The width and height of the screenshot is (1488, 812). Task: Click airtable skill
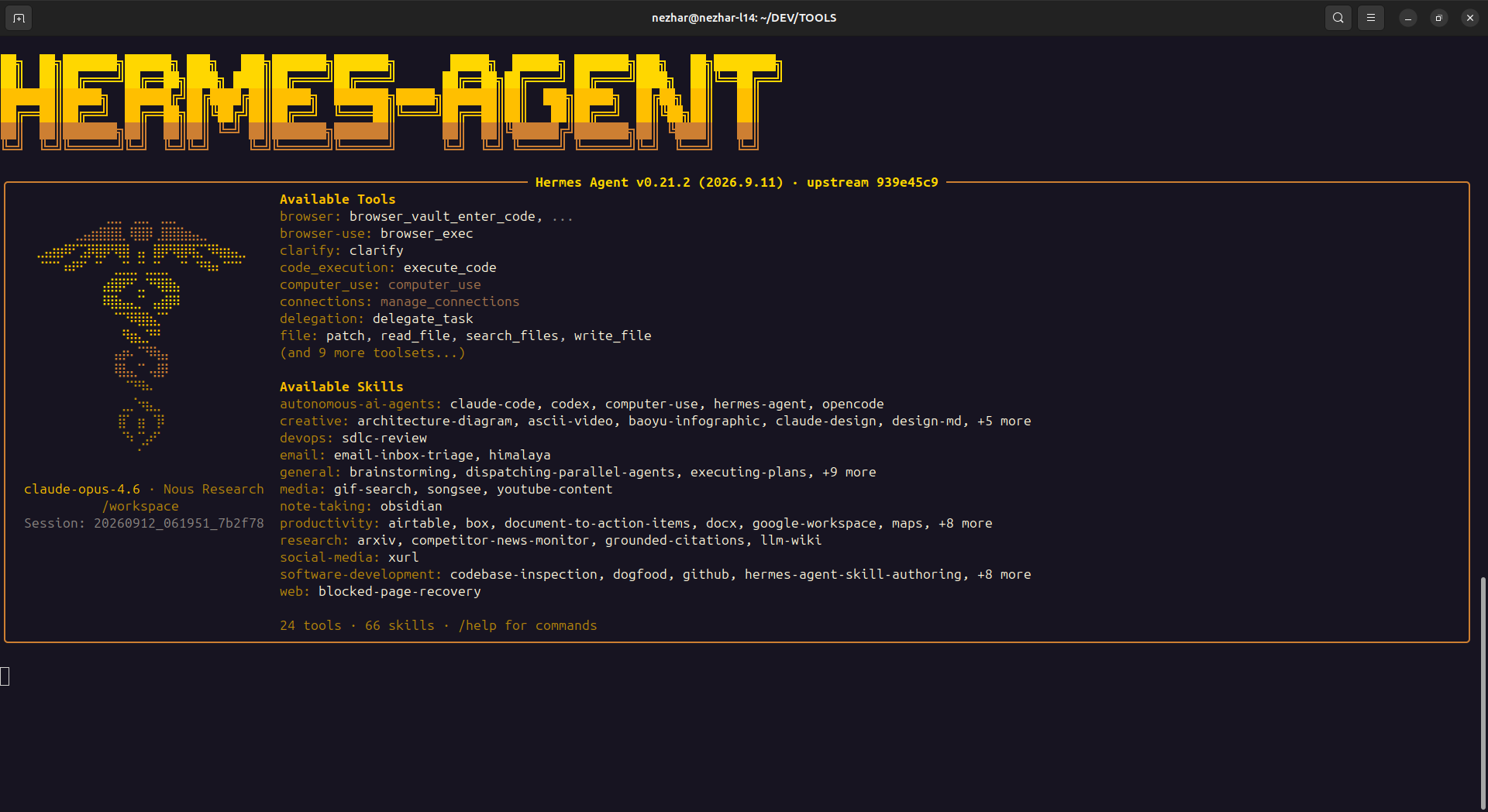click(x=418, y=523)
